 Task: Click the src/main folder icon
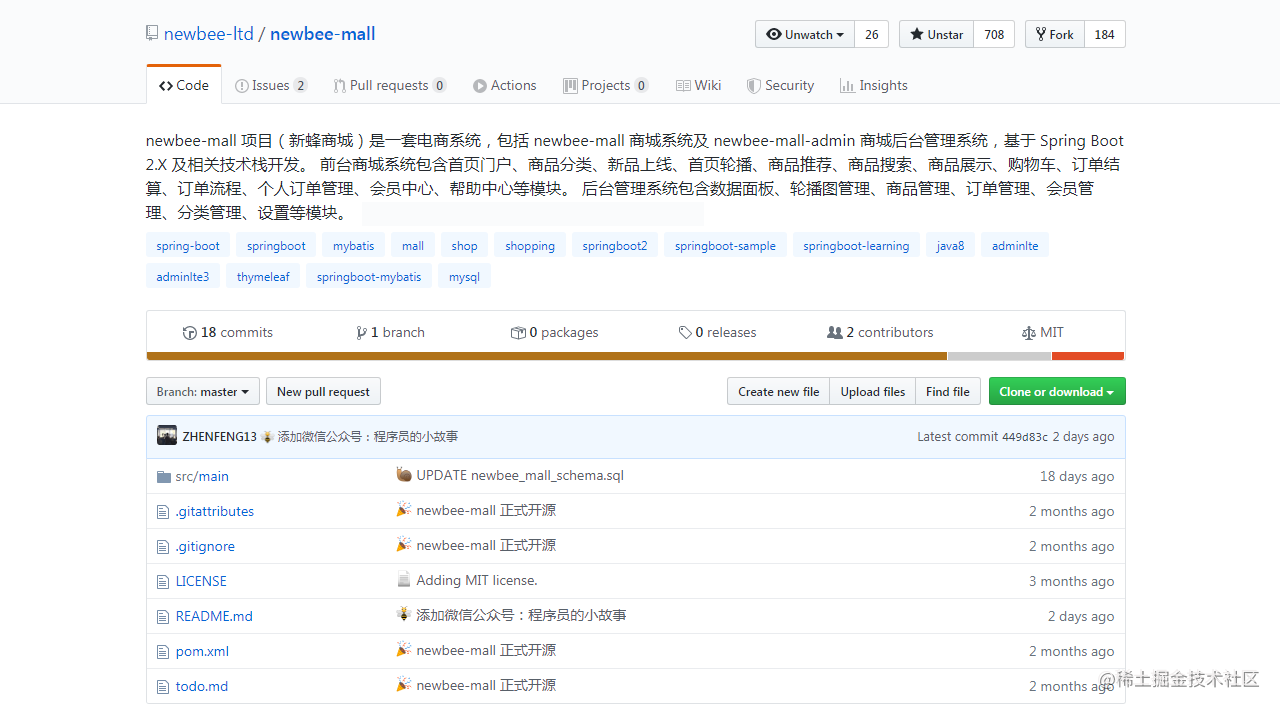(x=164, y=477)
